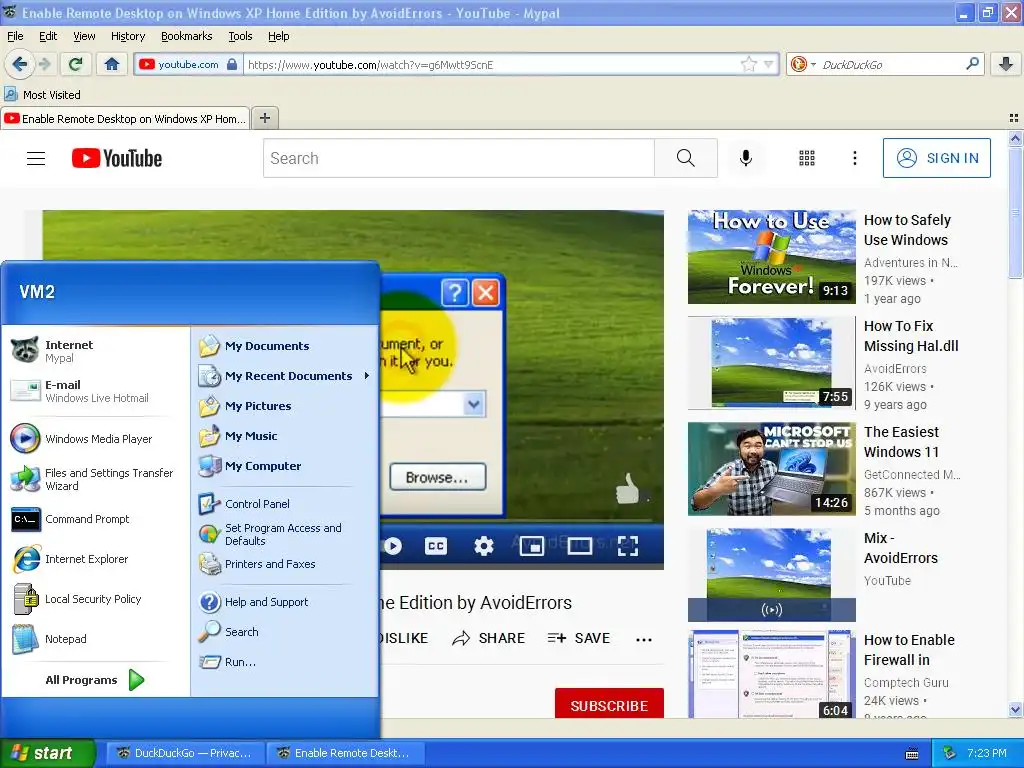Click the SHARE button under video

point(488,638)
